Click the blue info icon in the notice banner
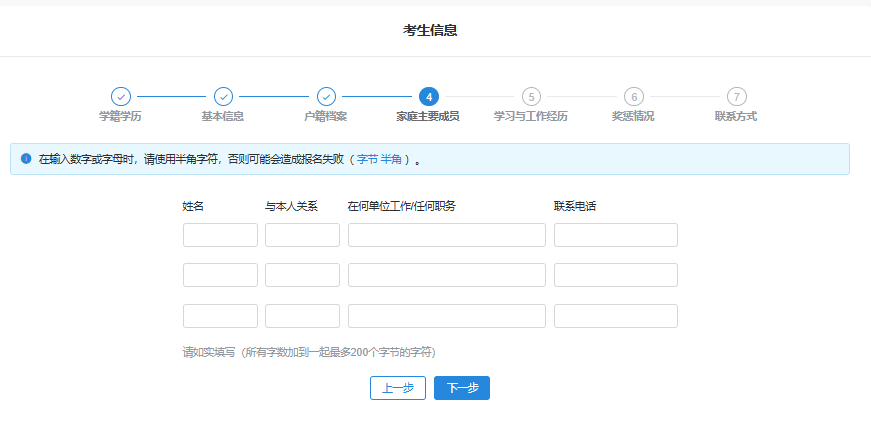 26,159
